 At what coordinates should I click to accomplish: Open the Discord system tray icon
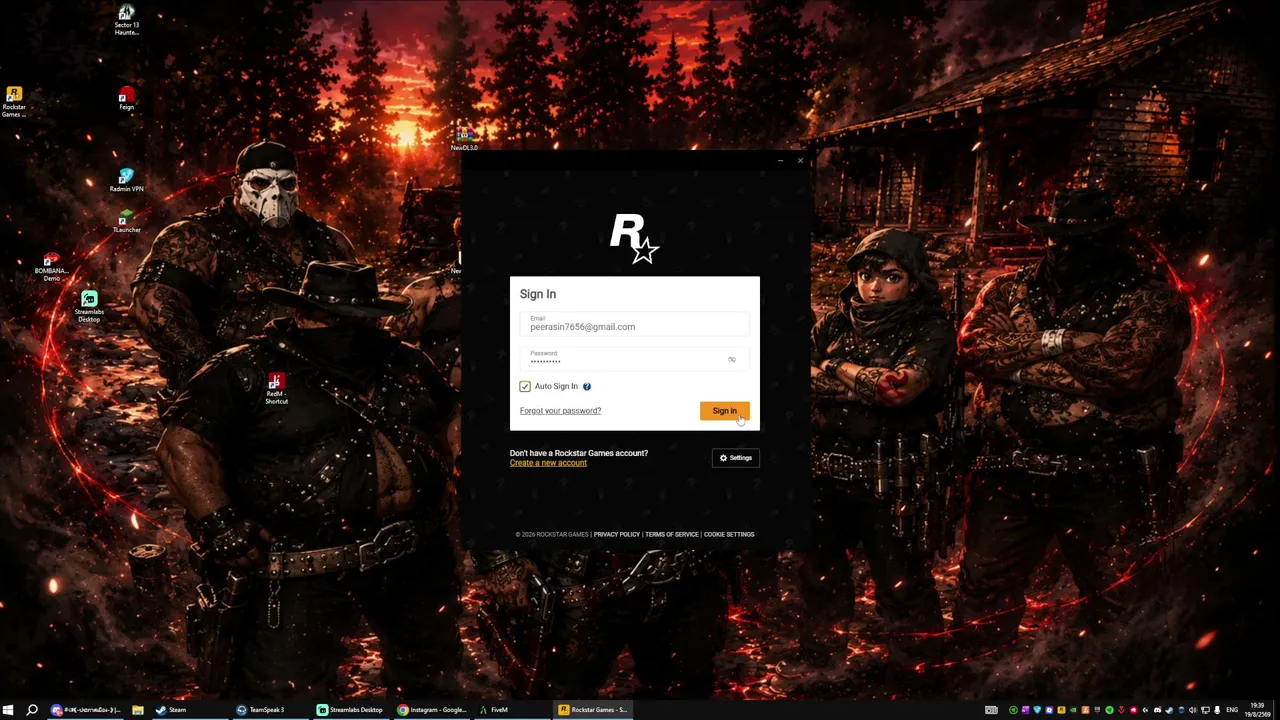tap(1157, 710)
